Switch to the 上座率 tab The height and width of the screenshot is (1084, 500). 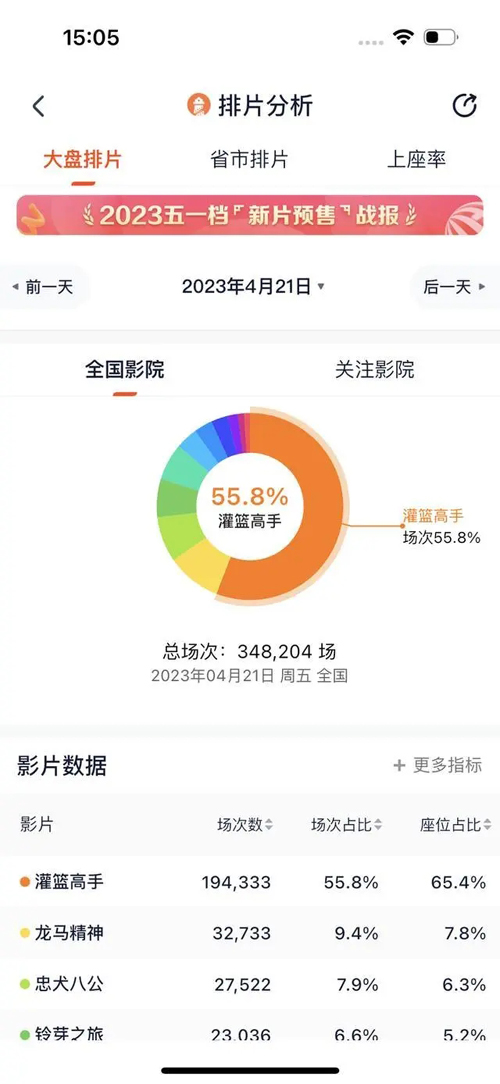[x=416, y=160]
